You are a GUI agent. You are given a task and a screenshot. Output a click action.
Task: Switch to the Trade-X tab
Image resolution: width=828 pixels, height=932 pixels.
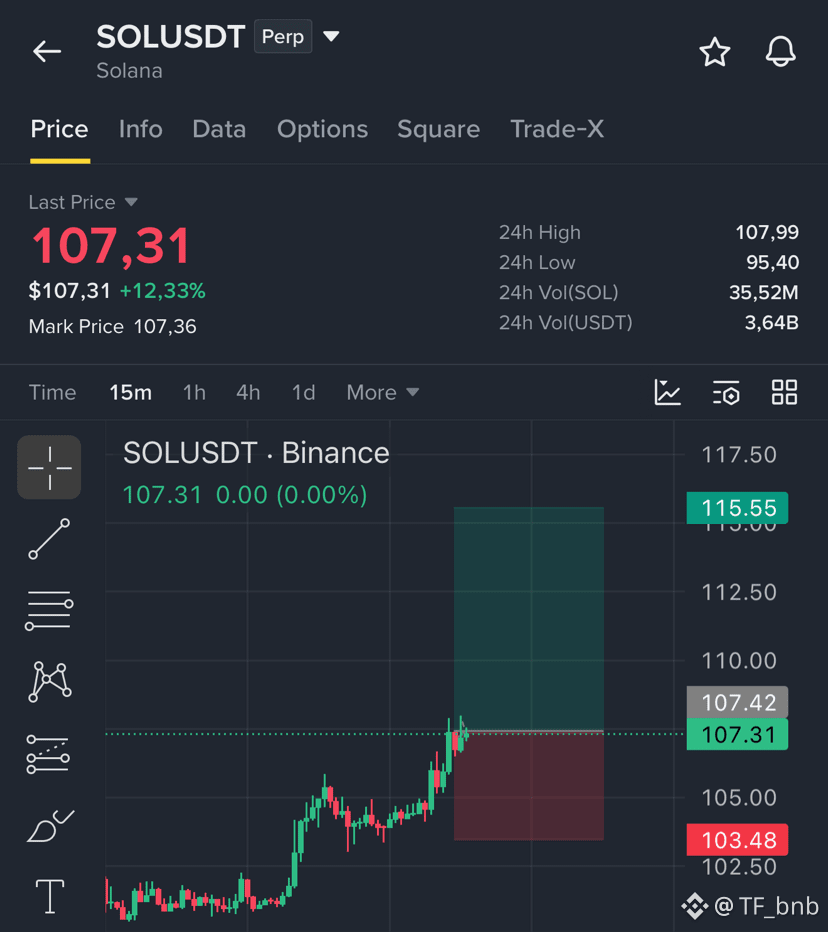click(557, 129)
